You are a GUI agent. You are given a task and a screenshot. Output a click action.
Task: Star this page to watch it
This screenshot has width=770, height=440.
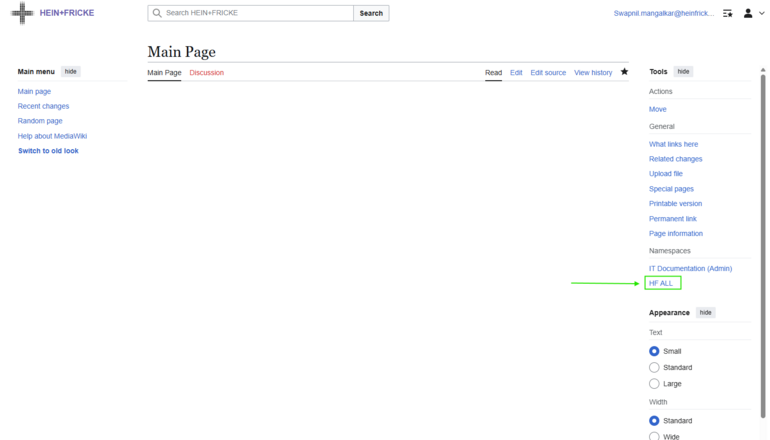[x=624, y=72]
